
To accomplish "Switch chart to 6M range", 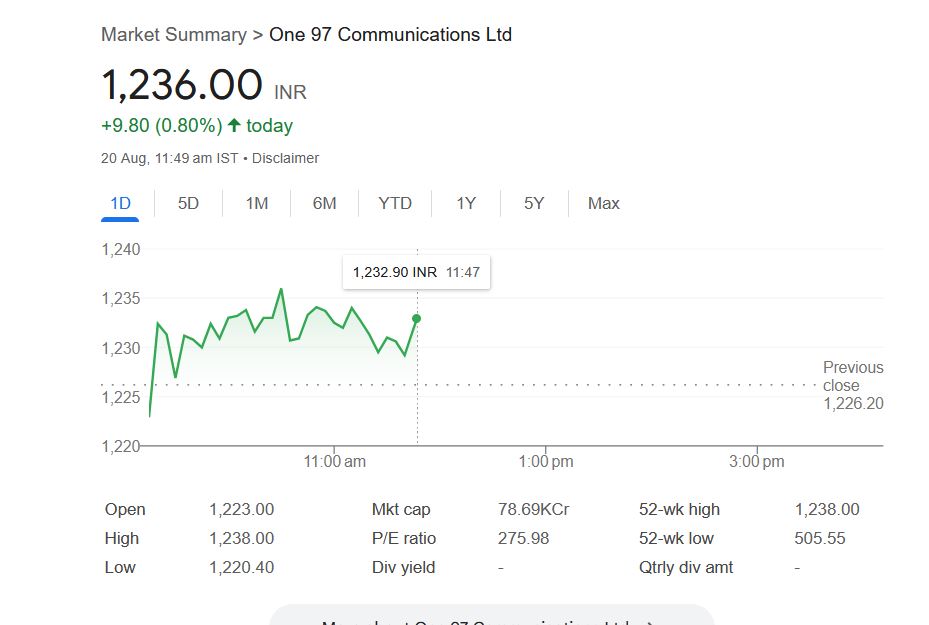I will click(x=324, y=204).
